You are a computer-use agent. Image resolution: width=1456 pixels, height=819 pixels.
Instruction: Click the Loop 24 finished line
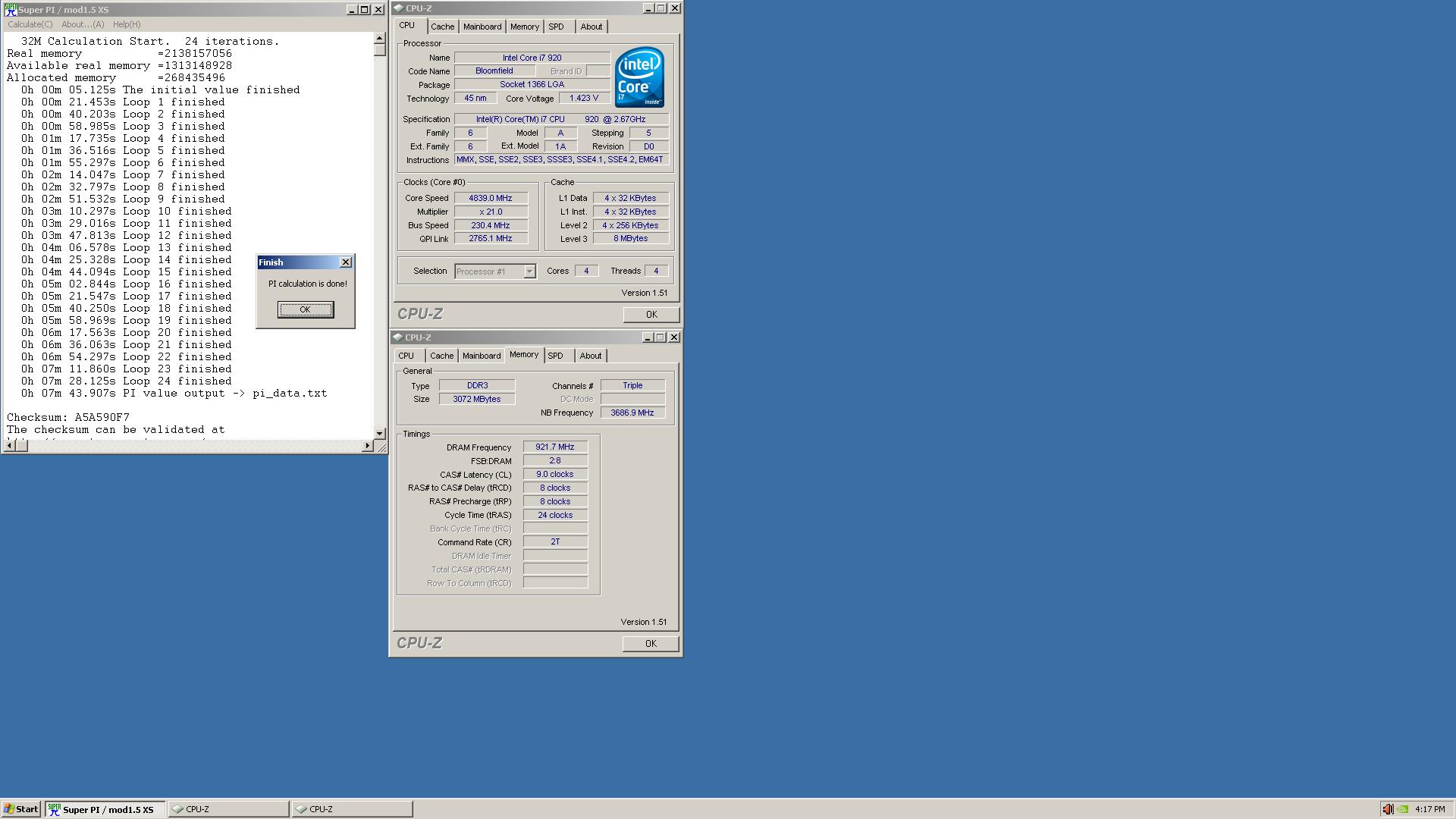click(x=127, y=381)
